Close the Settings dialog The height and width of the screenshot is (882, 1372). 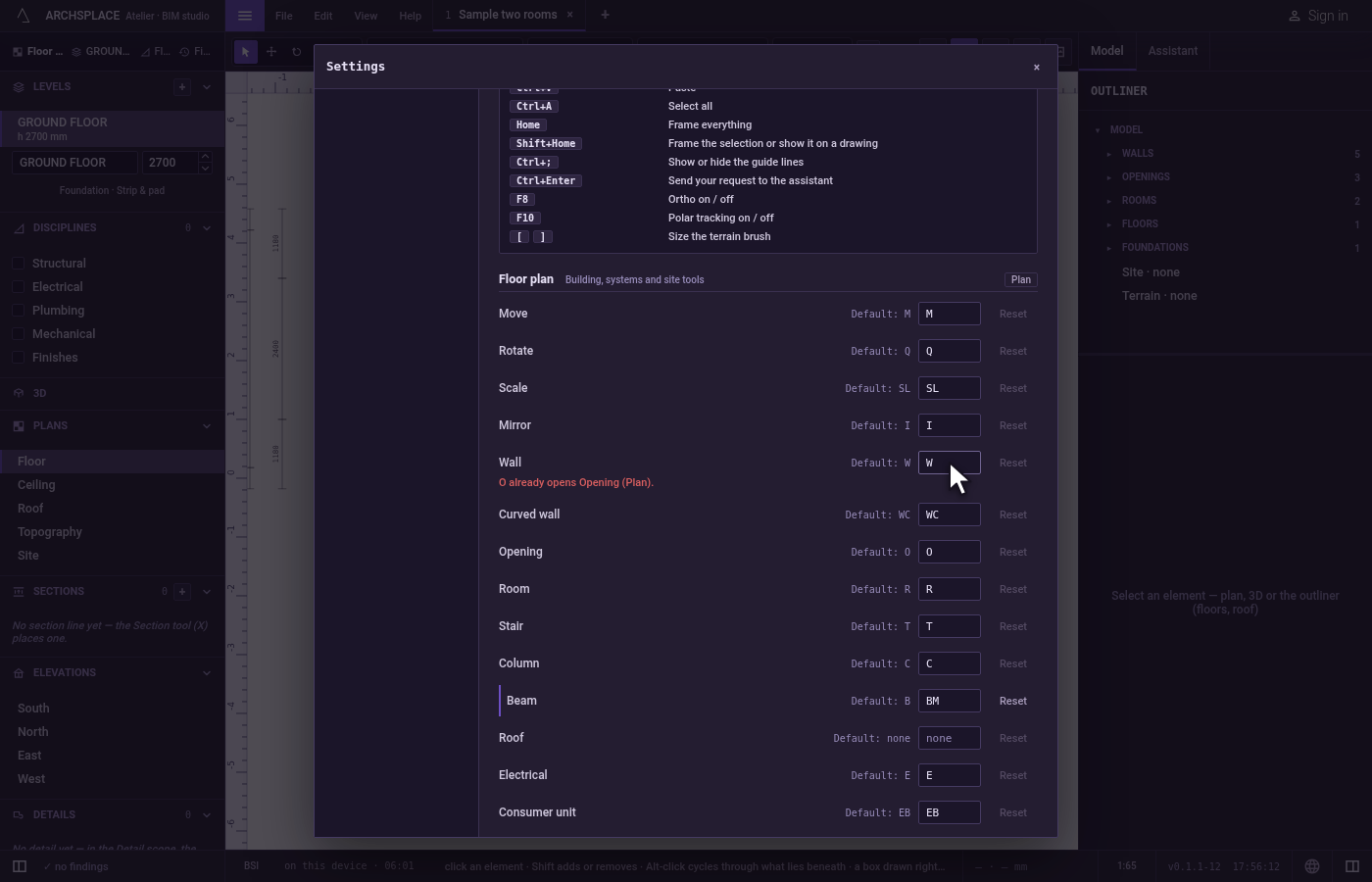1037,67
